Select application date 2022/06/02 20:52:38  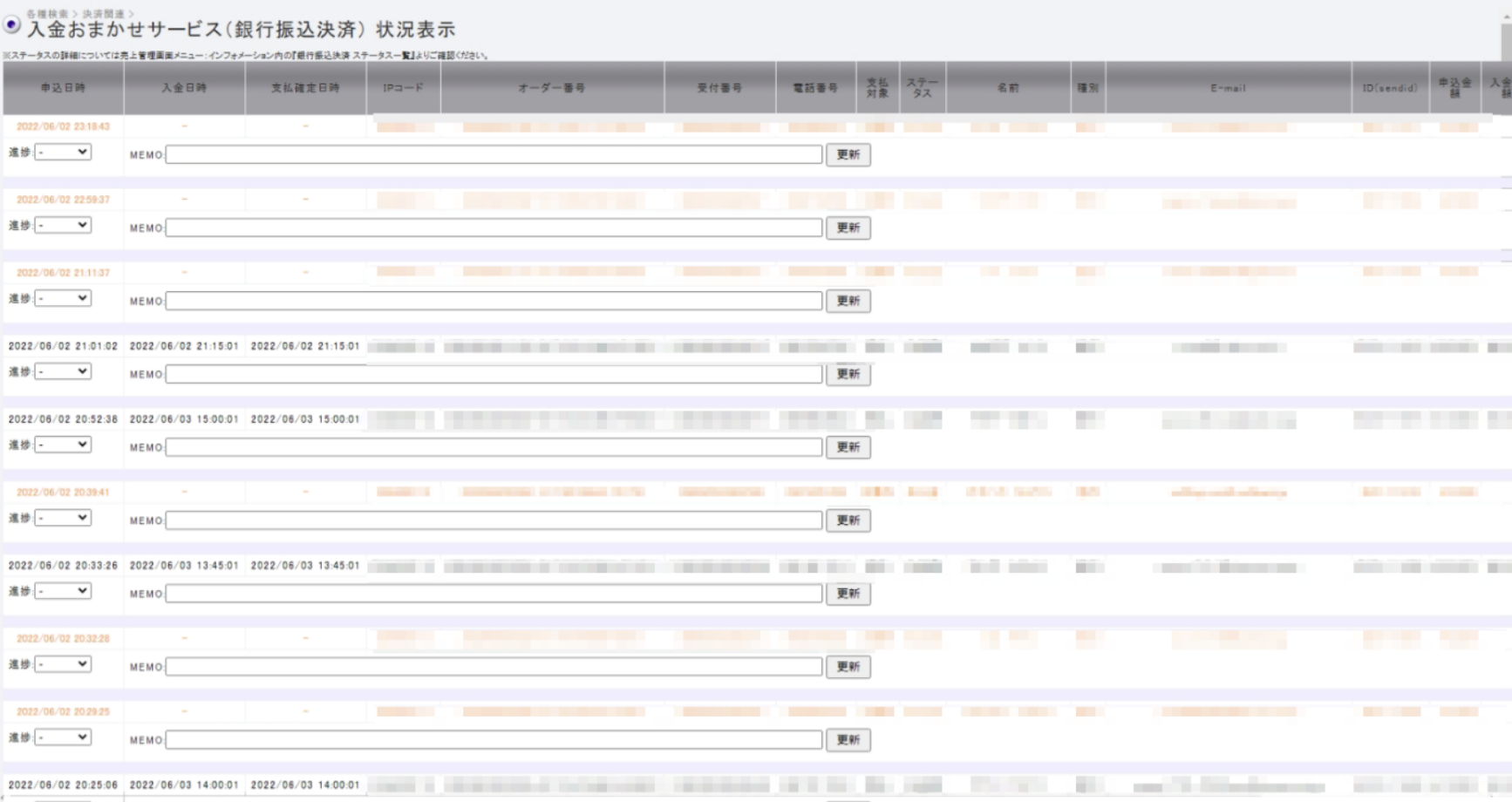63,419
